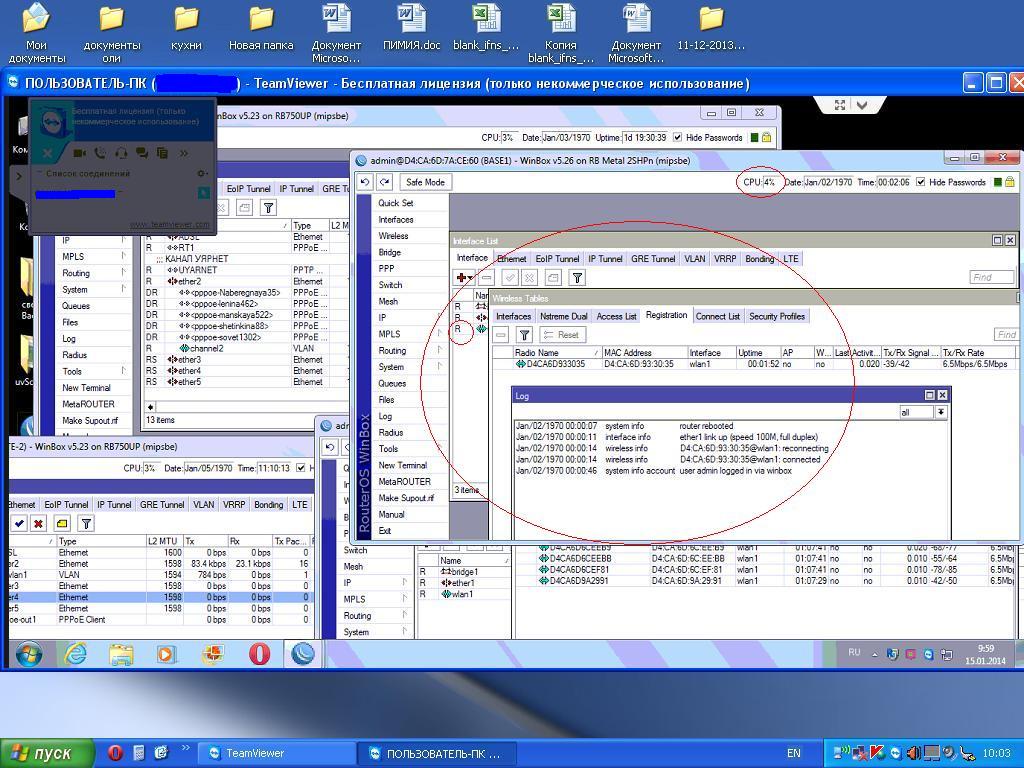Open the VRRP tab in TE-2 WinBox window

coord(234,505)
